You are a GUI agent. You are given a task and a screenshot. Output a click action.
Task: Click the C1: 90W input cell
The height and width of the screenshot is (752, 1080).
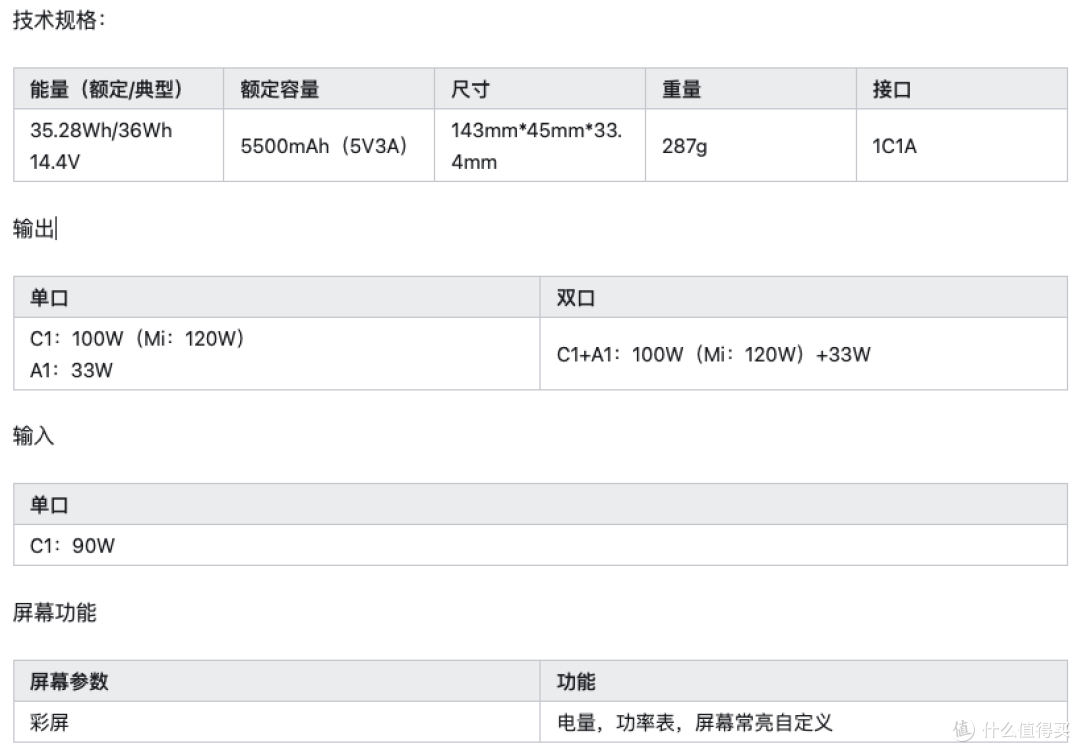pos(541,545)
